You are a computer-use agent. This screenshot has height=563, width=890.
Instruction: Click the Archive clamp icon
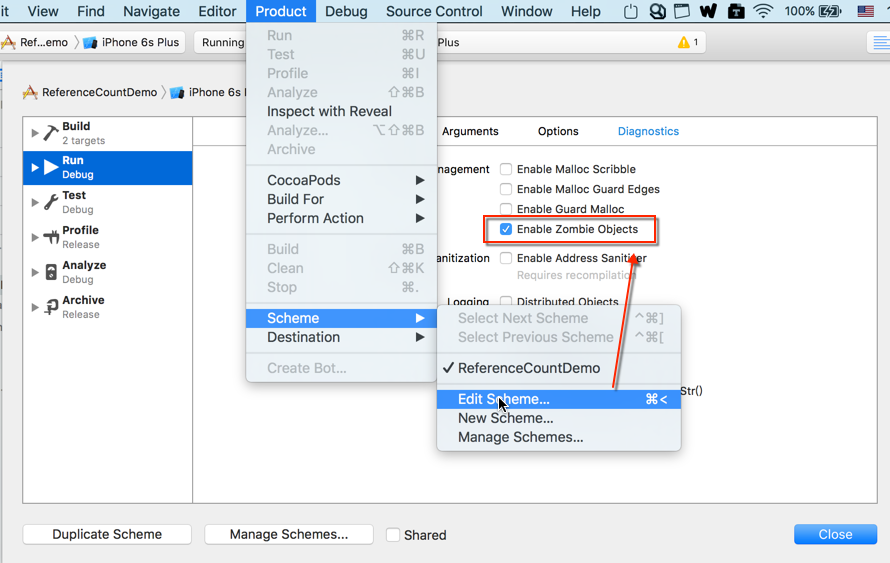tap(51, 307)
